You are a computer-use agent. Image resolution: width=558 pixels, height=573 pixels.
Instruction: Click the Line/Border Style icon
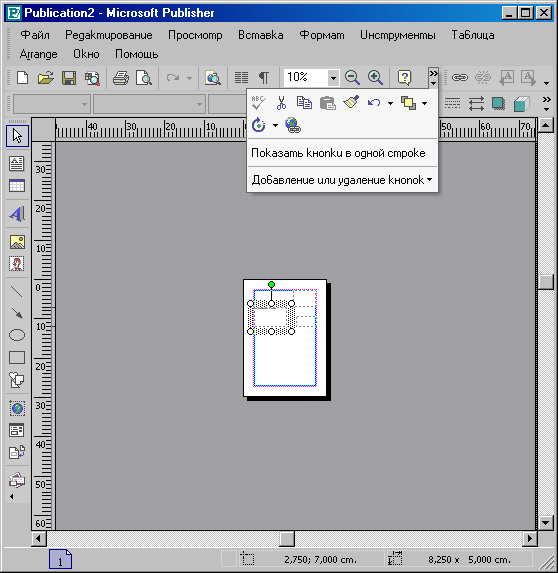452,103
